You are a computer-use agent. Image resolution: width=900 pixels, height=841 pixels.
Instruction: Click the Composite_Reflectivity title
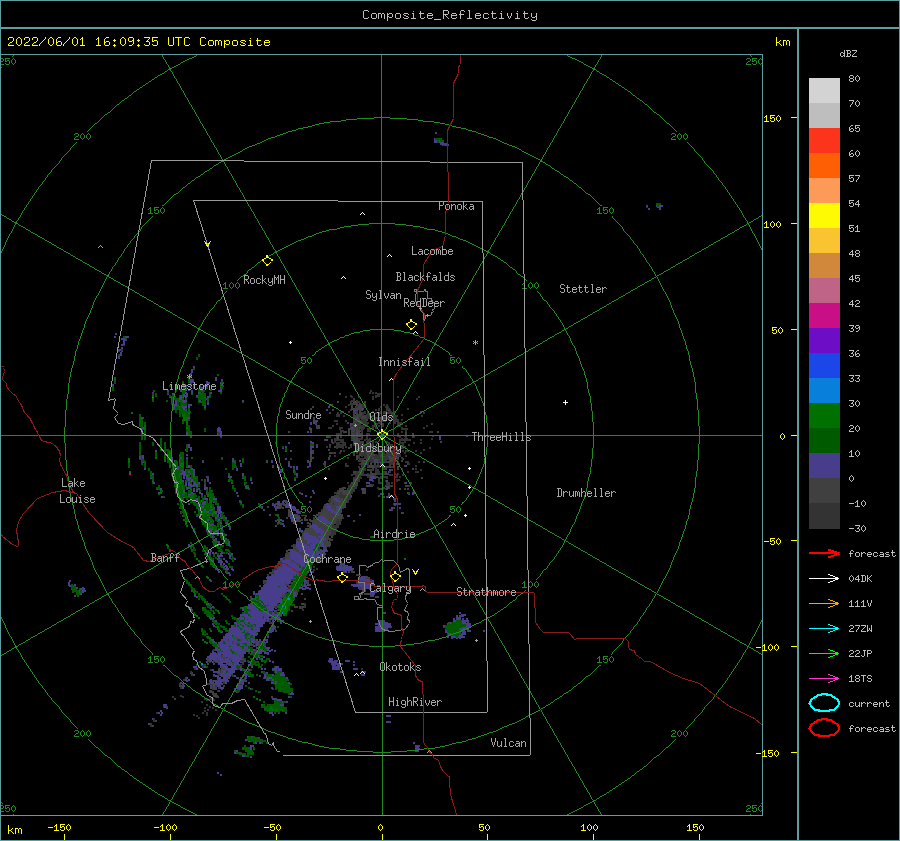(x=449, y=15)
